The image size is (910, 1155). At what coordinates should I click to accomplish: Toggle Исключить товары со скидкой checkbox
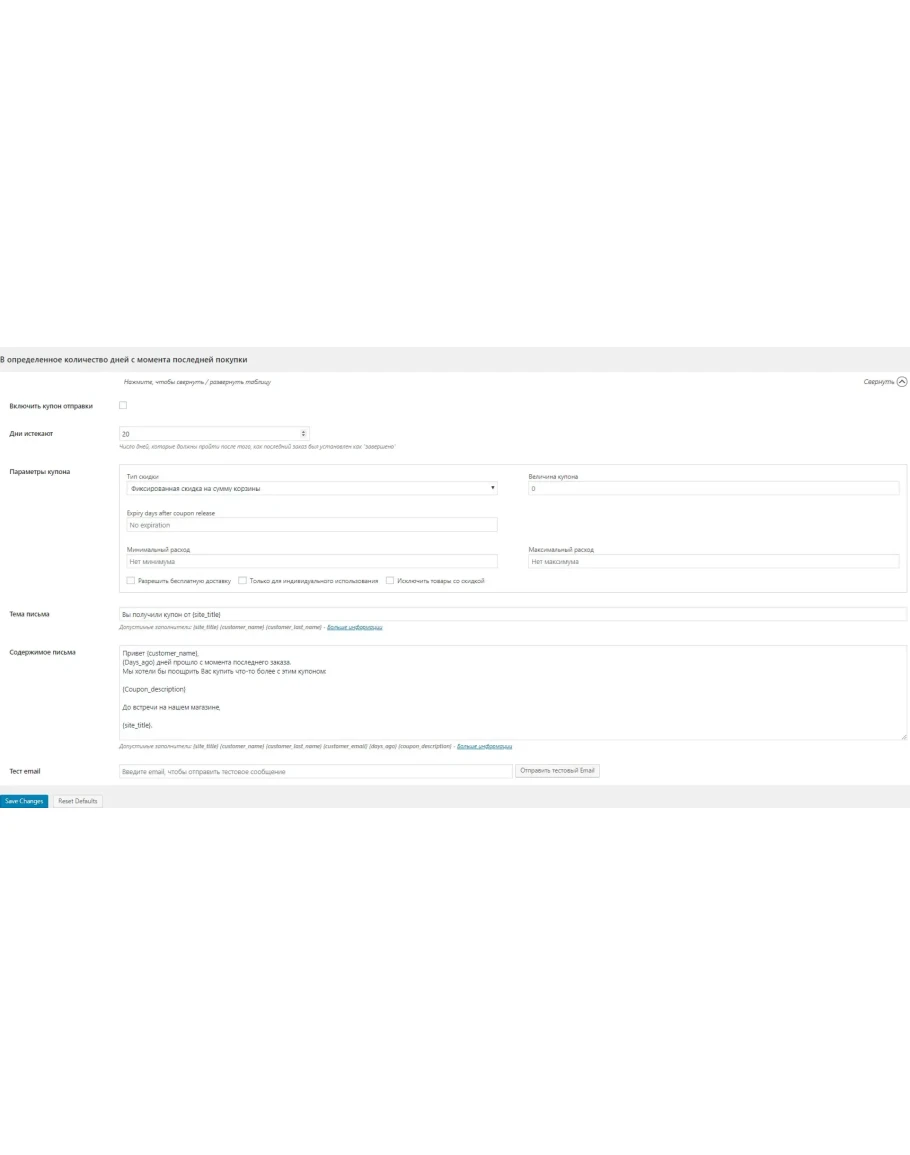[390, 580]
